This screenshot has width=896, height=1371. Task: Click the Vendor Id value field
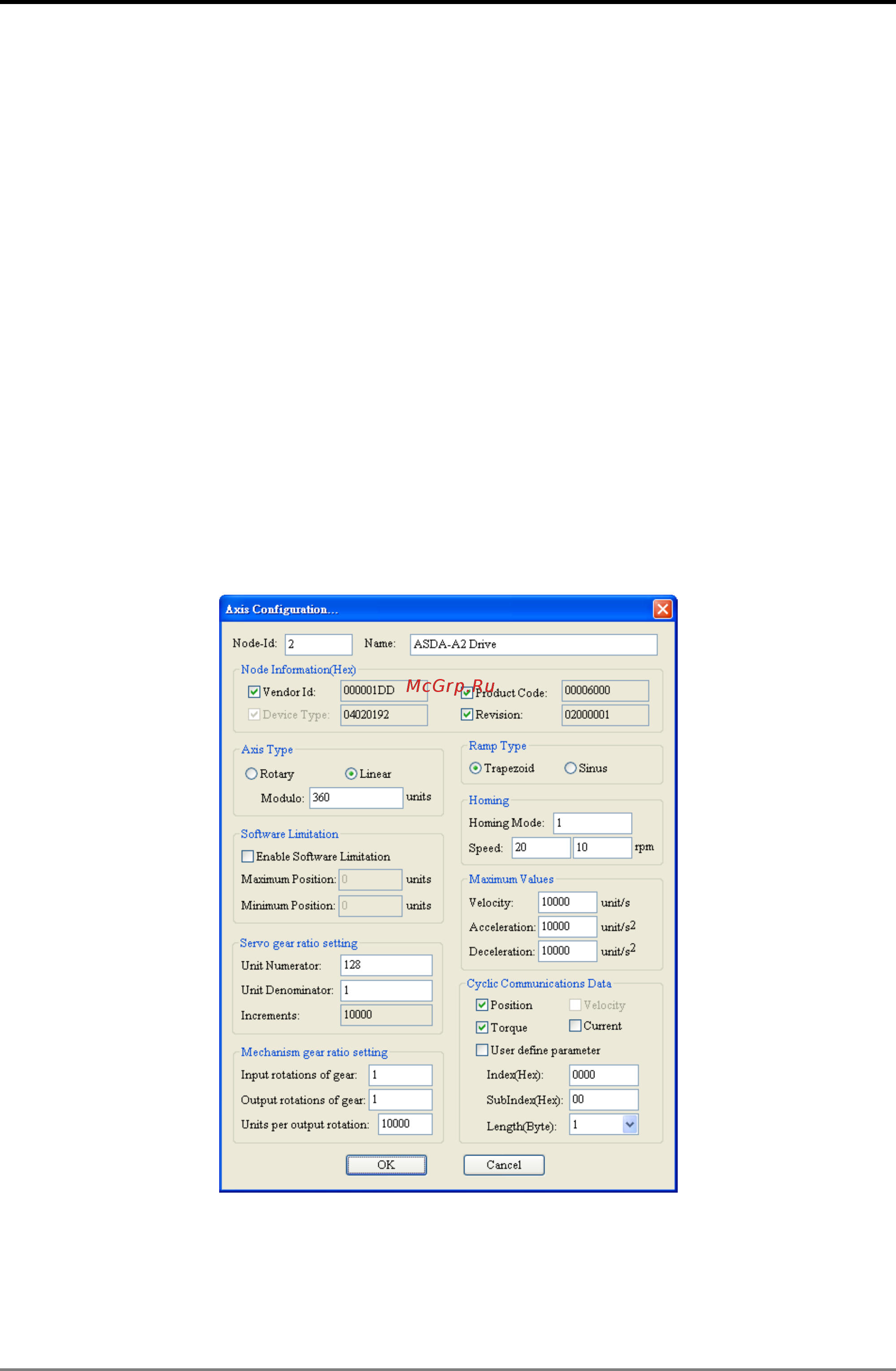pyautogui.click(x=384, y=691)
